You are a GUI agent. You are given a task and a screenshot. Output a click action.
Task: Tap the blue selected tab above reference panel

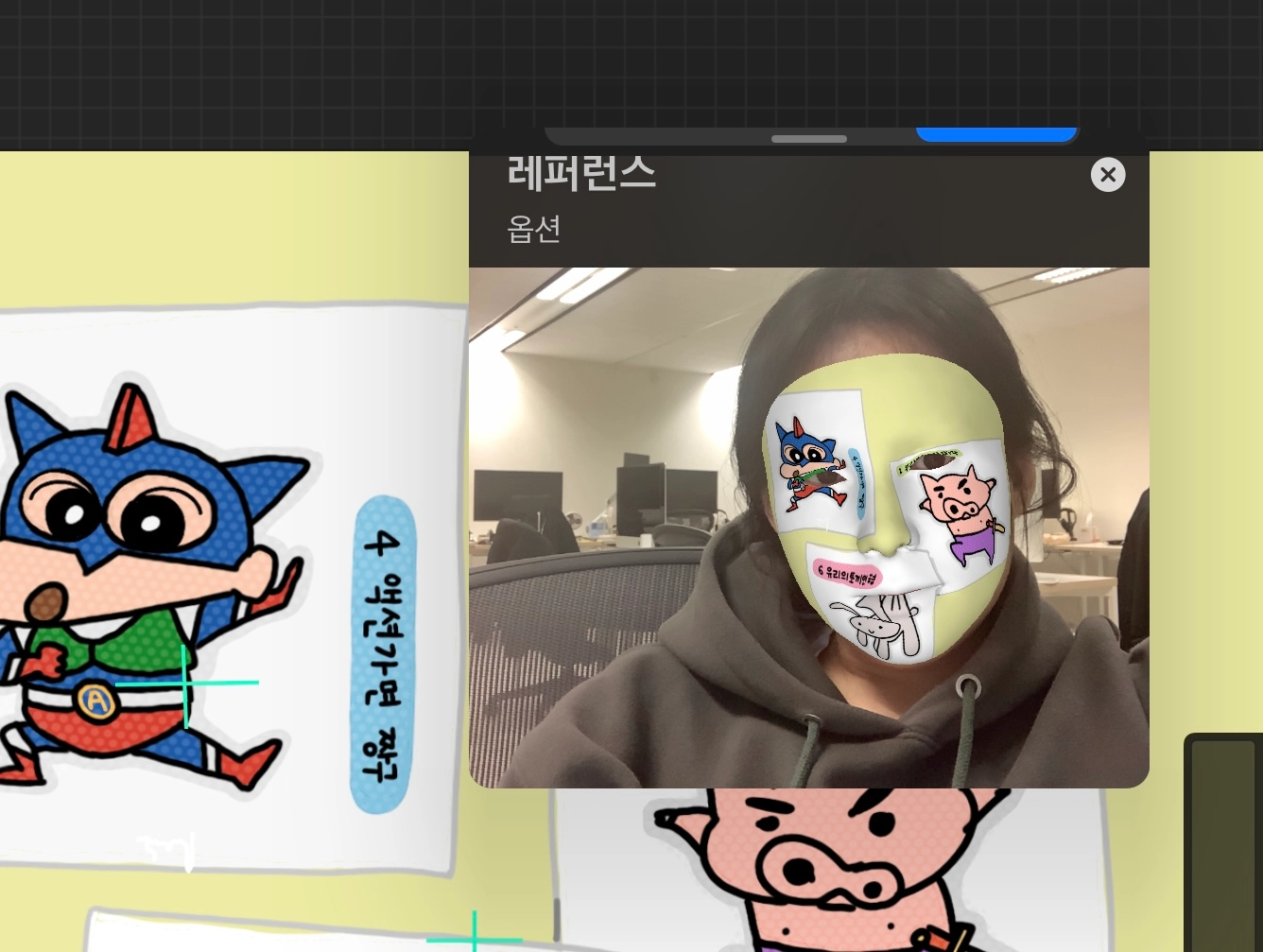(x=996, y=134)
